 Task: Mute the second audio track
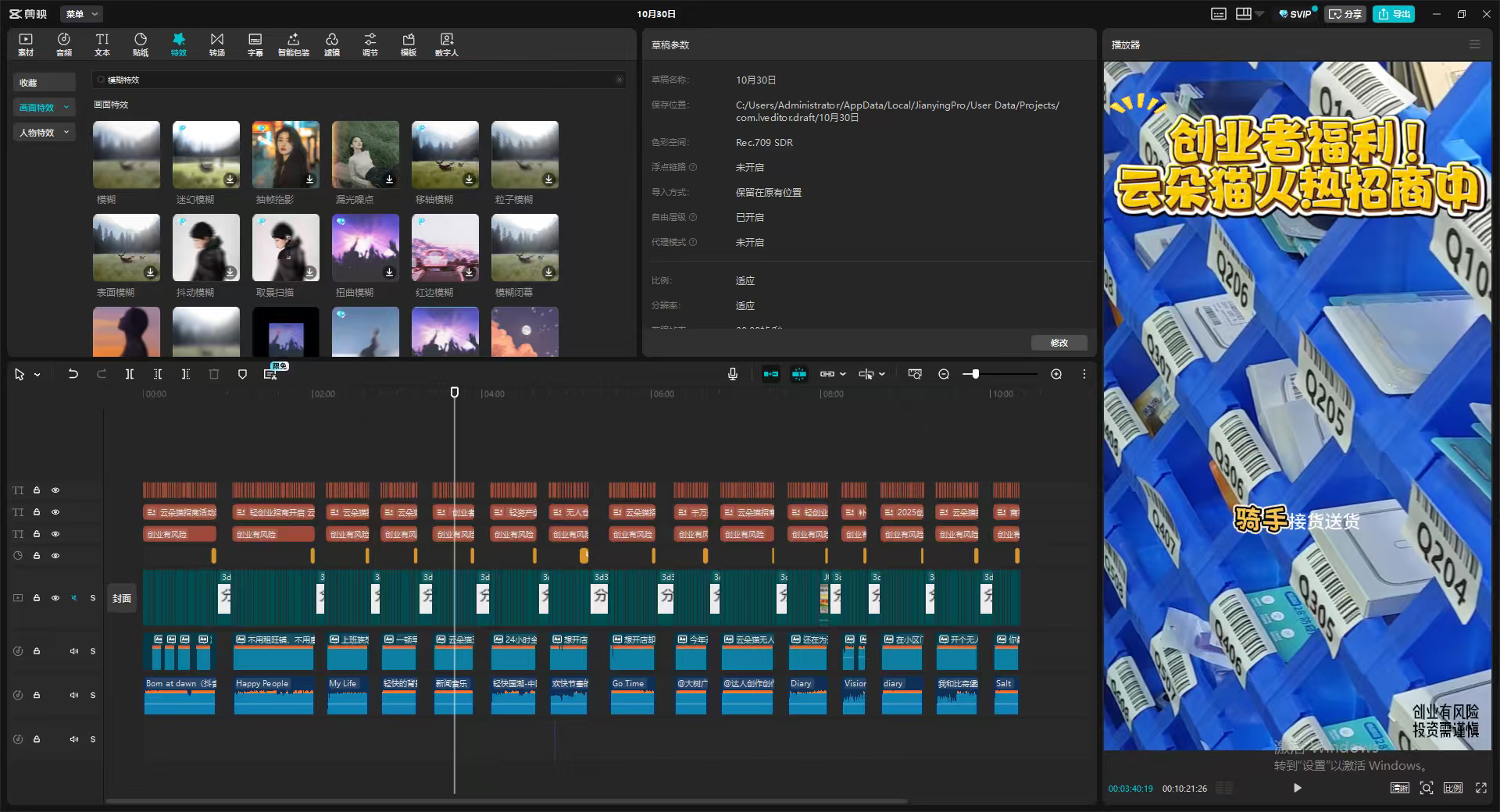74,695
